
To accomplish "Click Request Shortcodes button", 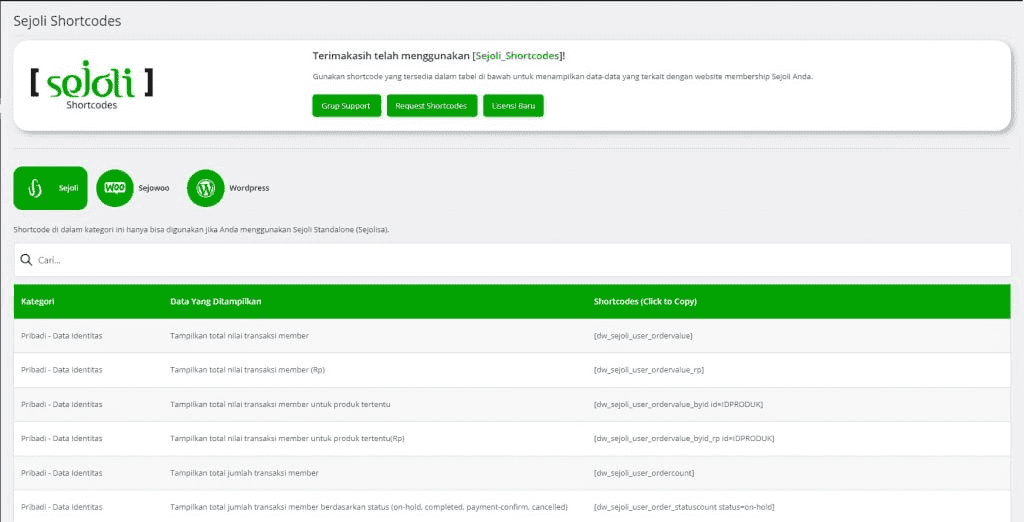I will tap(431, 106).
